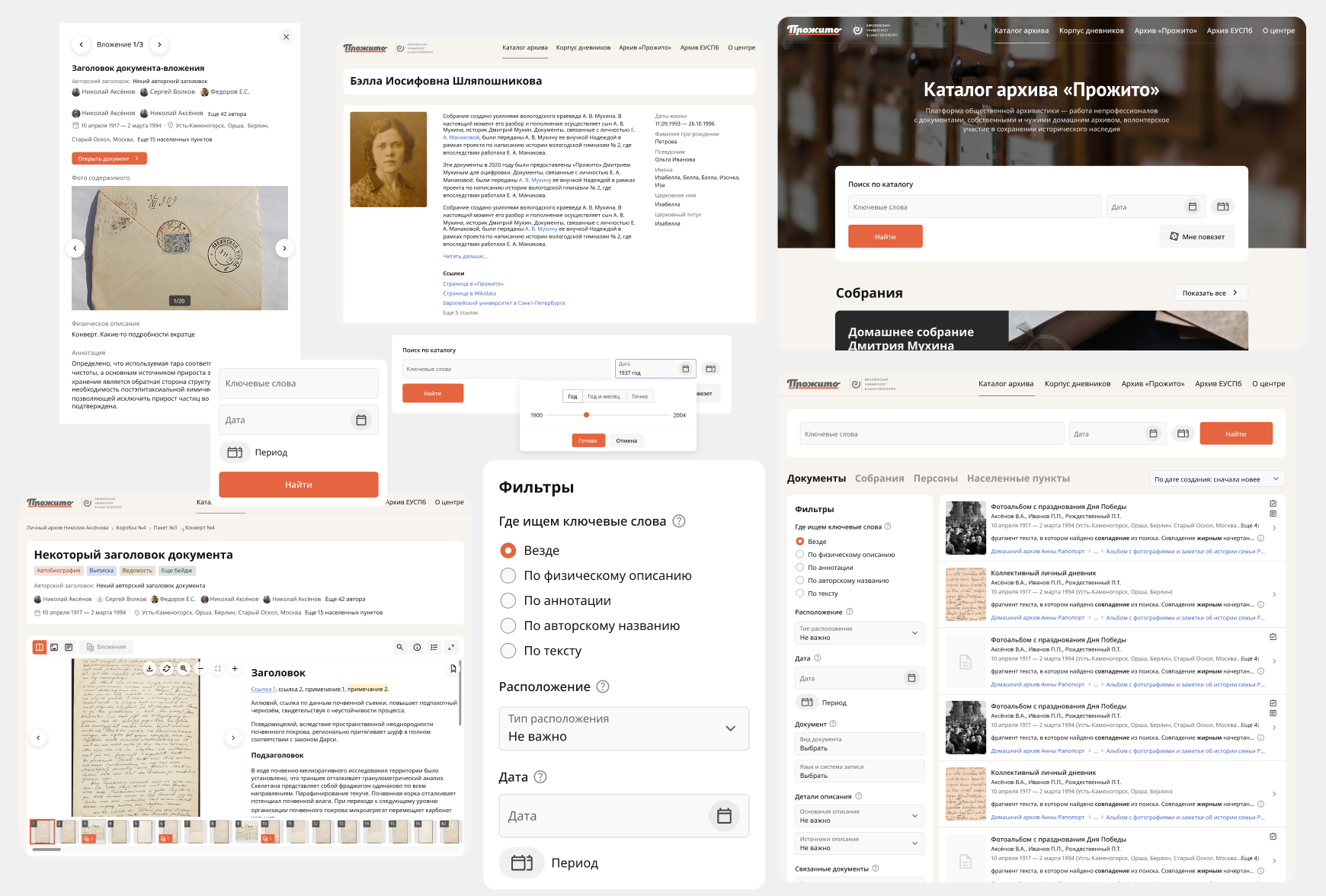Open the Тип расположения dropdown
Screen dimensions: 1326x896
623,728
